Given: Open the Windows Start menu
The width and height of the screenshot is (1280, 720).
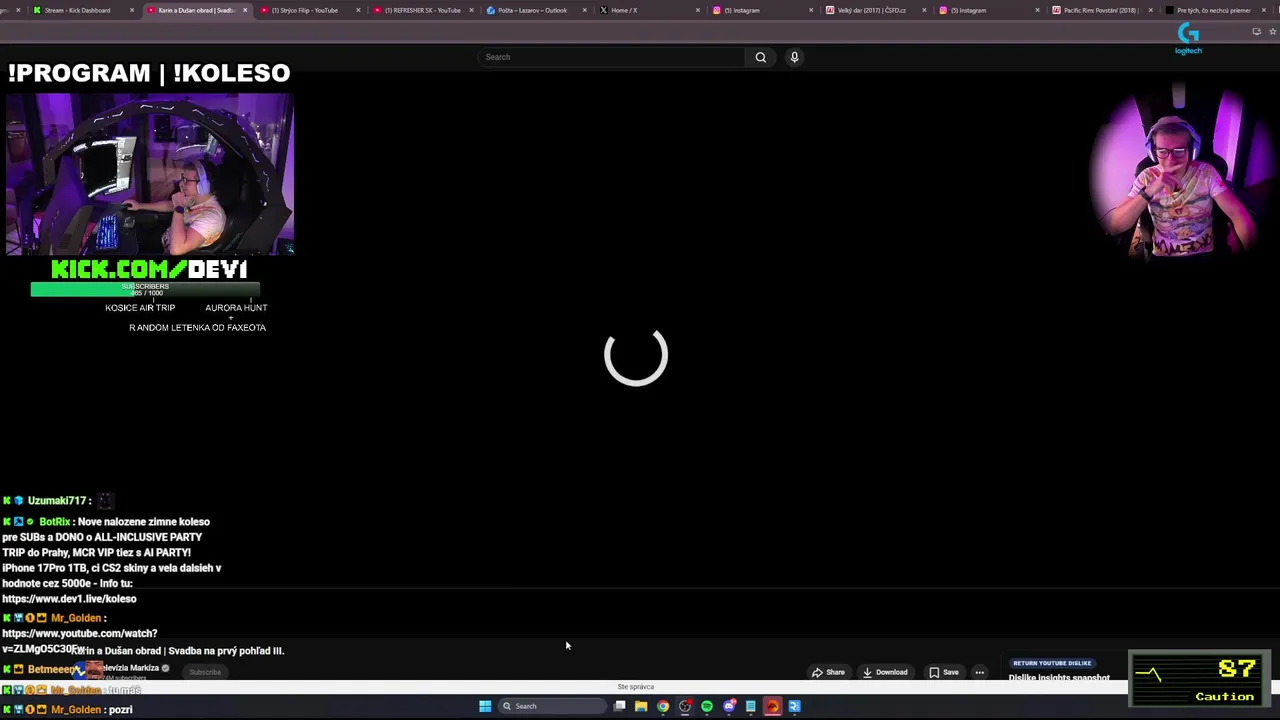Looking at the screenshot, I should (485, 706).
